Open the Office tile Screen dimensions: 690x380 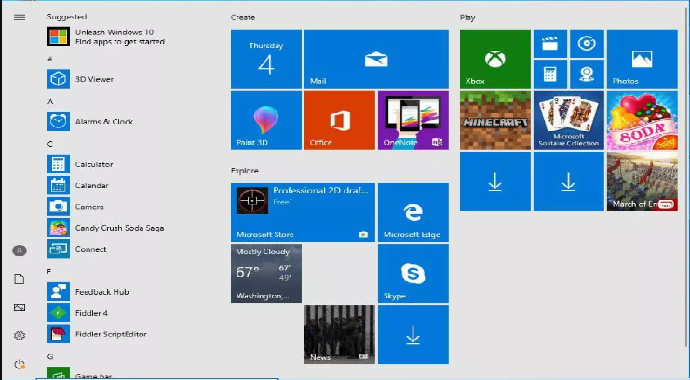[339, 121]
